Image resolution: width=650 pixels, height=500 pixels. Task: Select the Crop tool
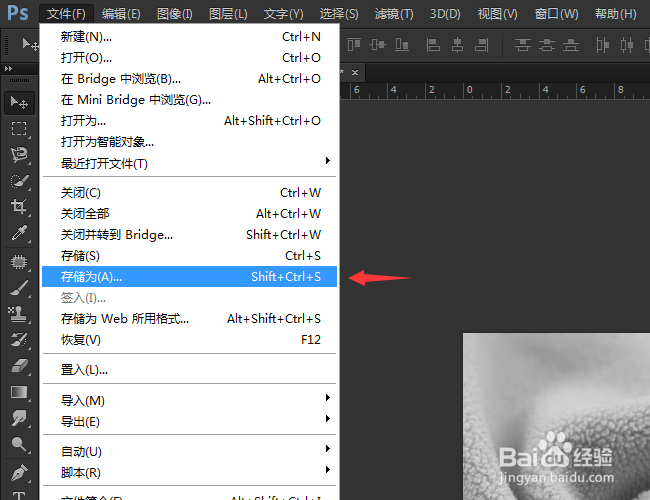(19, 206)
